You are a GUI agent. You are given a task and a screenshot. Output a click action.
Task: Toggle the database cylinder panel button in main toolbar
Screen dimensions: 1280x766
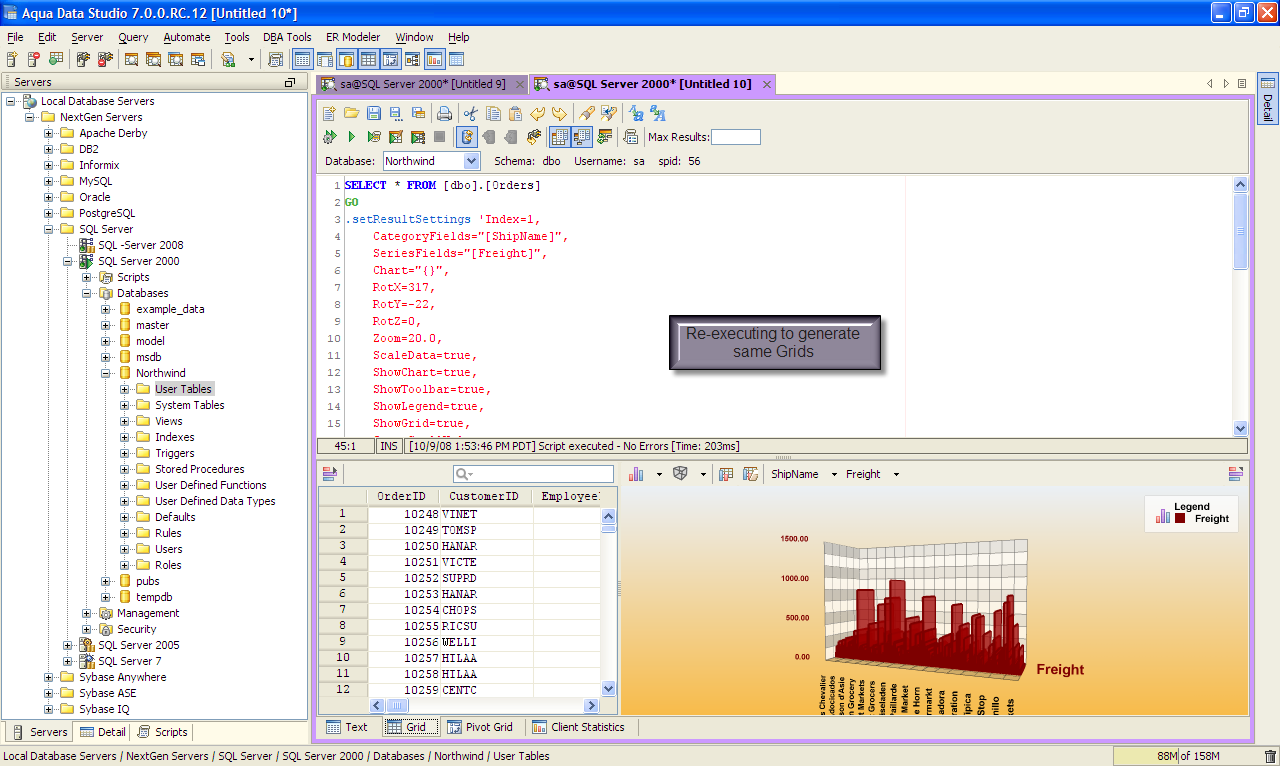tap(346, 60)
